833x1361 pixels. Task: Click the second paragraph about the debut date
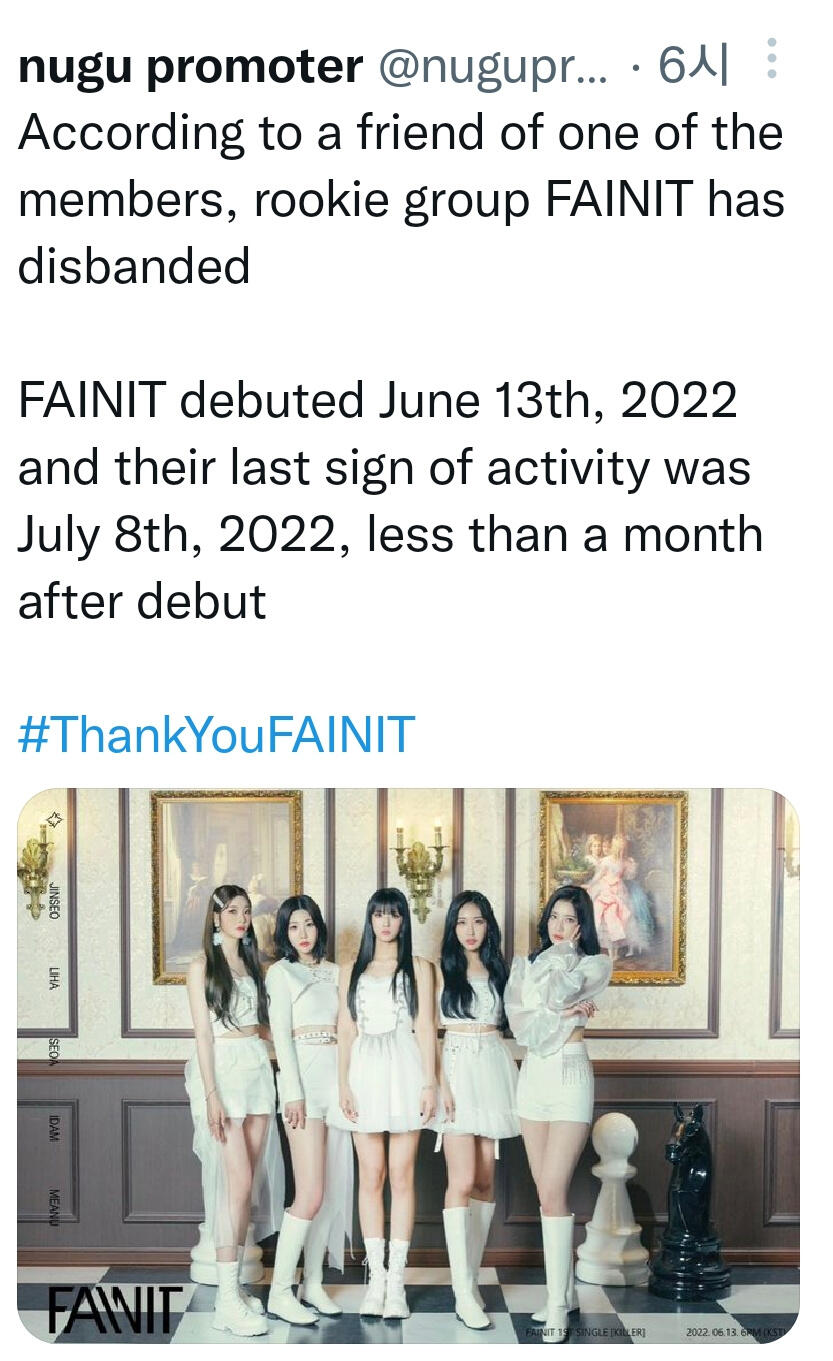pyautogui.click(x=390, y=500)
